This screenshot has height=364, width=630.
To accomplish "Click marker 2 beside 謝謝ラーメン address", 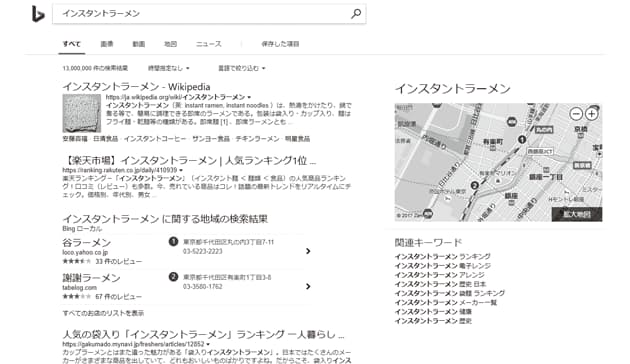I will click(x=173, y=277).
